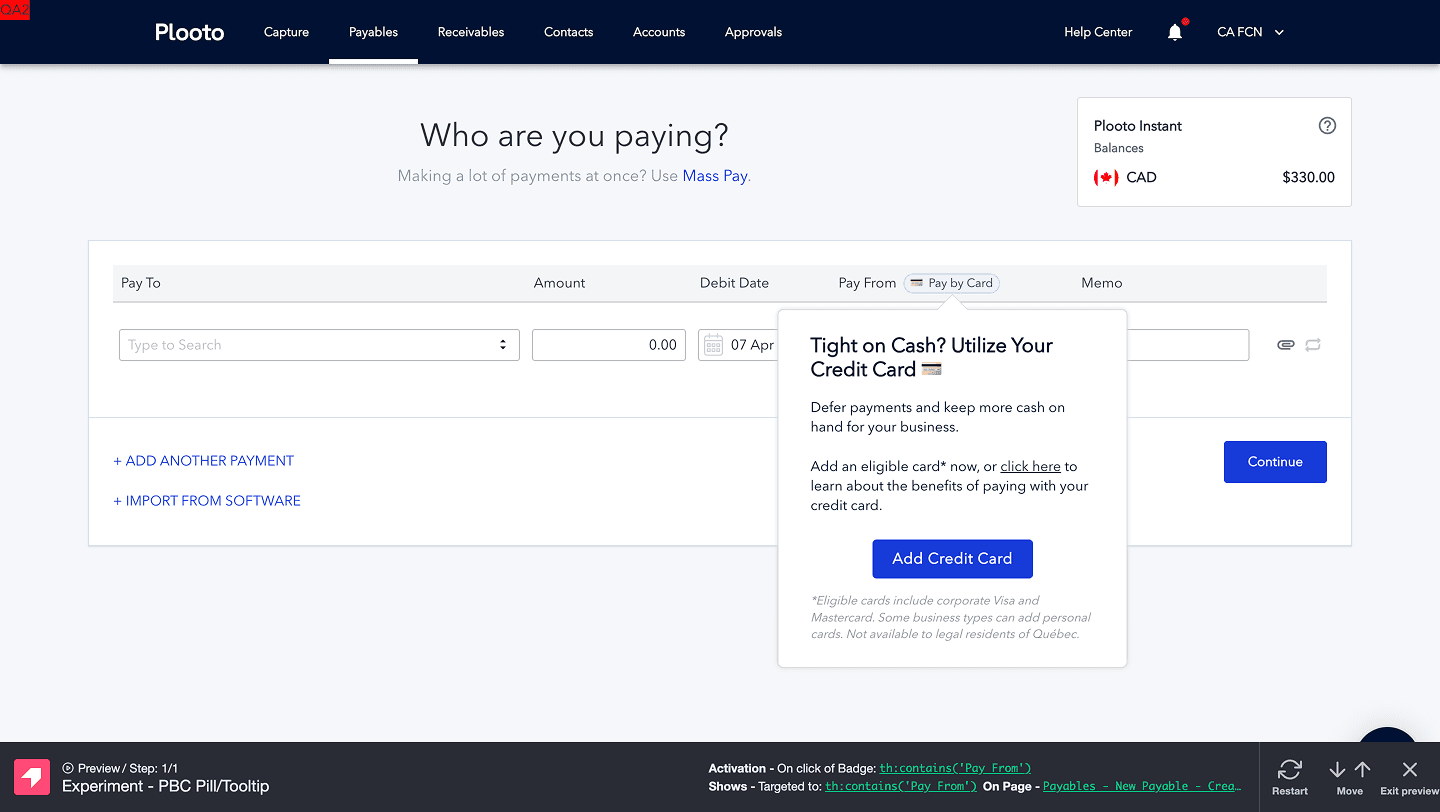Click the Pay To column header
Viewport: 1440px width, 812px height.
click(141, 283)
